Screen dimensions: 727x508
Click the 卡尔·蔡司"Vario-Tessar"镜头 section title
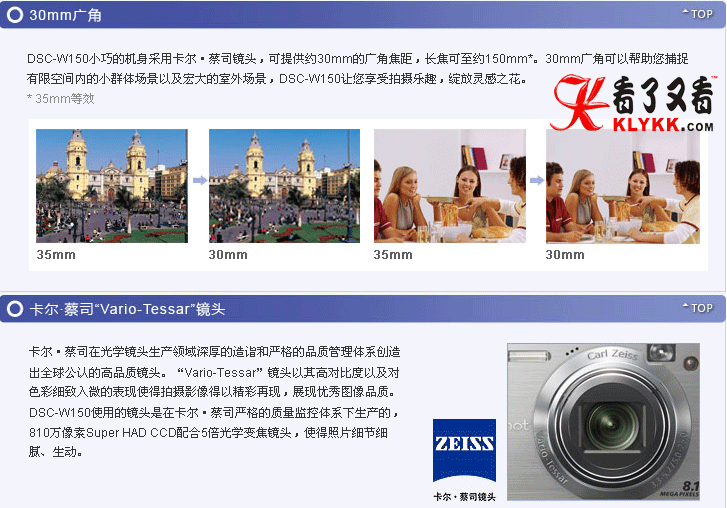(x=127, y=309)
